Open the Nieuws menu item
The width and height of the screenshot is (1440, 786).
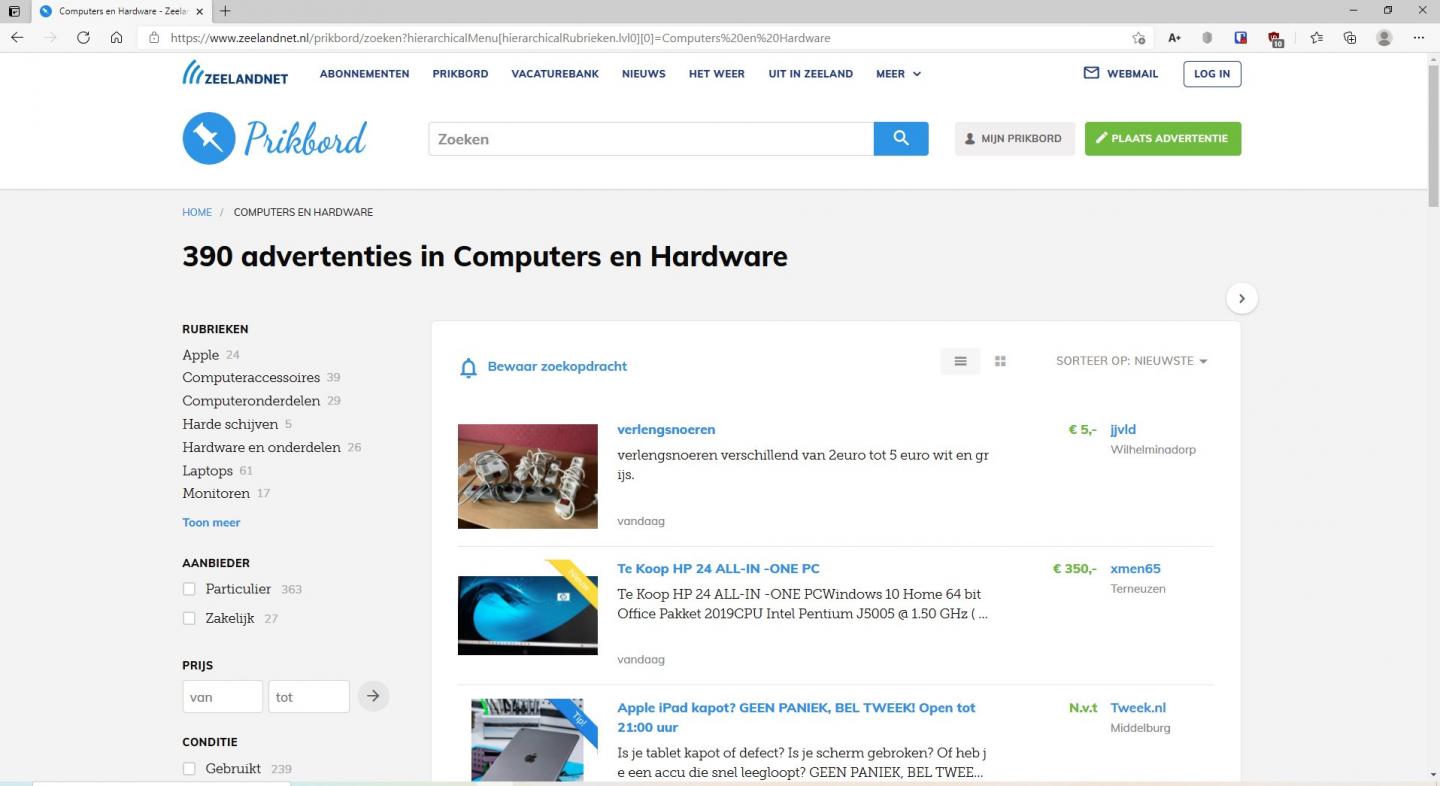click(x=643, y=74)
